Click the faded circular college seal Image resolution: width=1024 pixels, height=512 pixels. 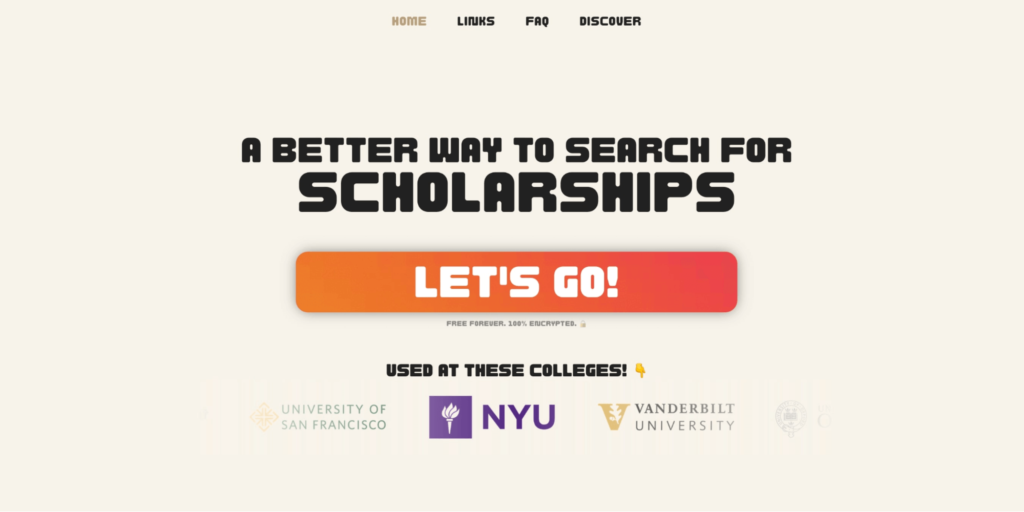click(791, 417)
